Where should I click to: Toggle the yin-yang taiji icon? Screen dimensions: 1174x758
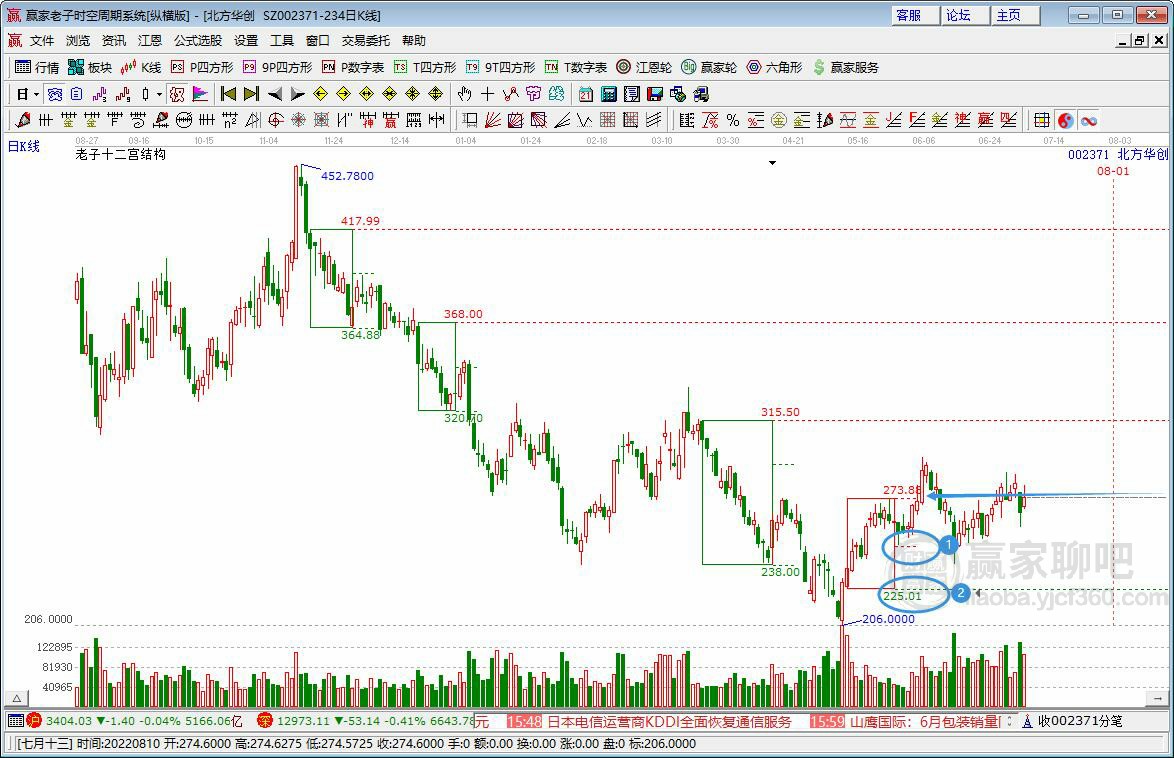click(1065, 120)
